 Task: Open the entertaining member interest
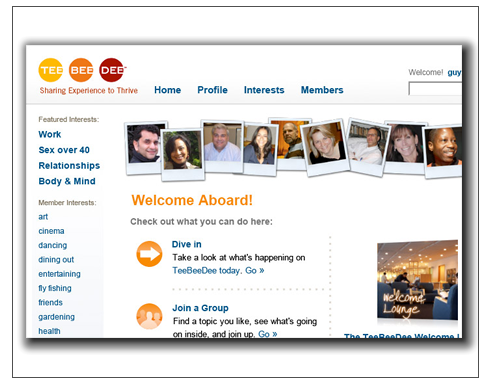(x=59, y=274)
